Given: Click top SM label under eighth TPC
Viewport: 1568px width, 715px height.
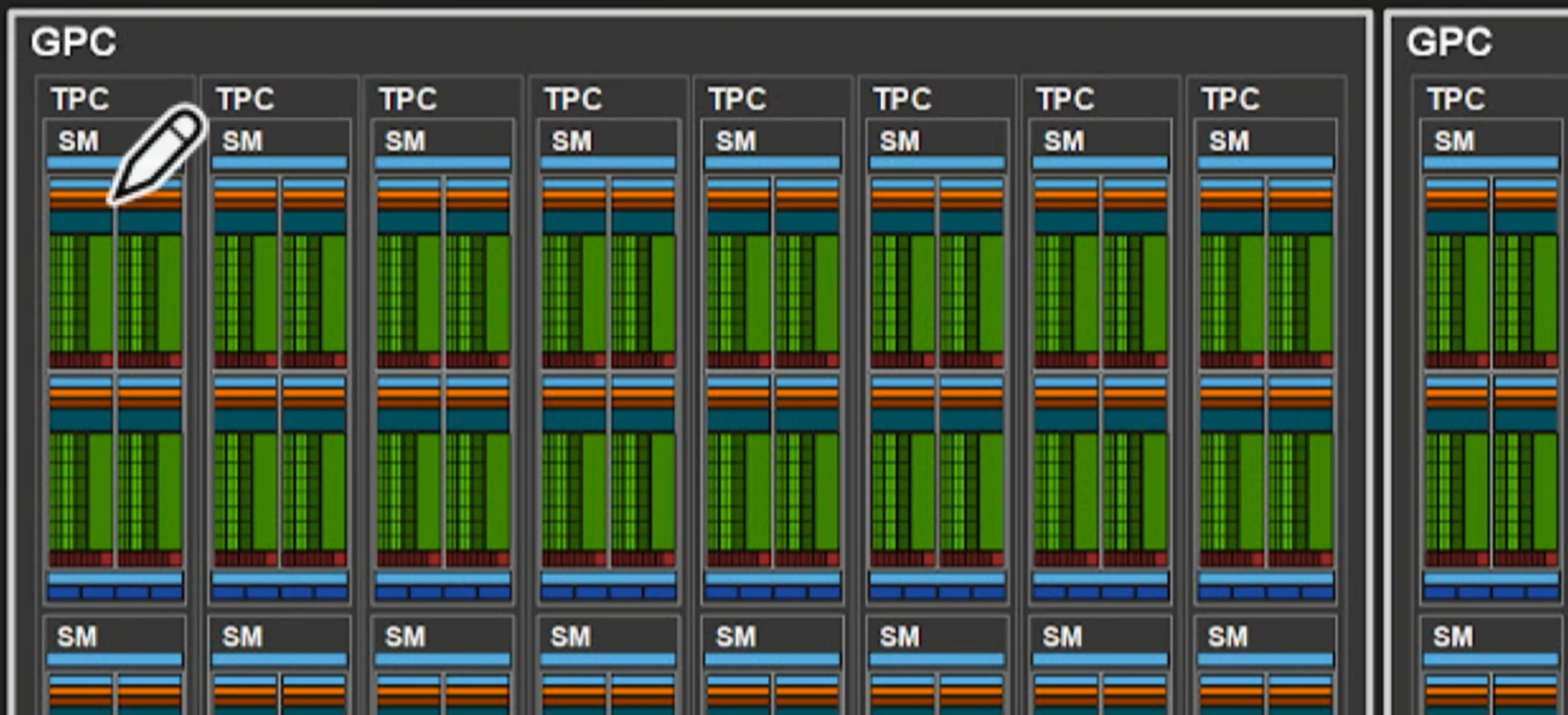Looking at the screenshot, I should [x=1229, y=141].
